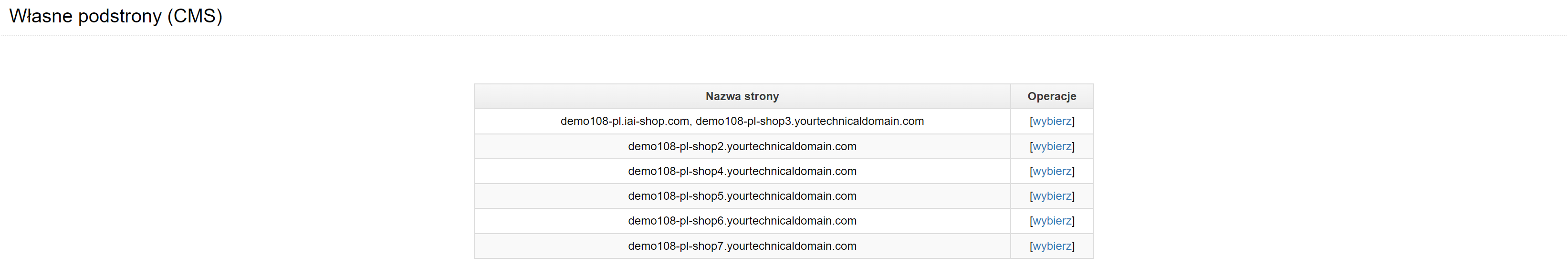The image size is (1568, 267).
Task: Open wybierz link for shop4 domain
Action: tap(1052, 172)
